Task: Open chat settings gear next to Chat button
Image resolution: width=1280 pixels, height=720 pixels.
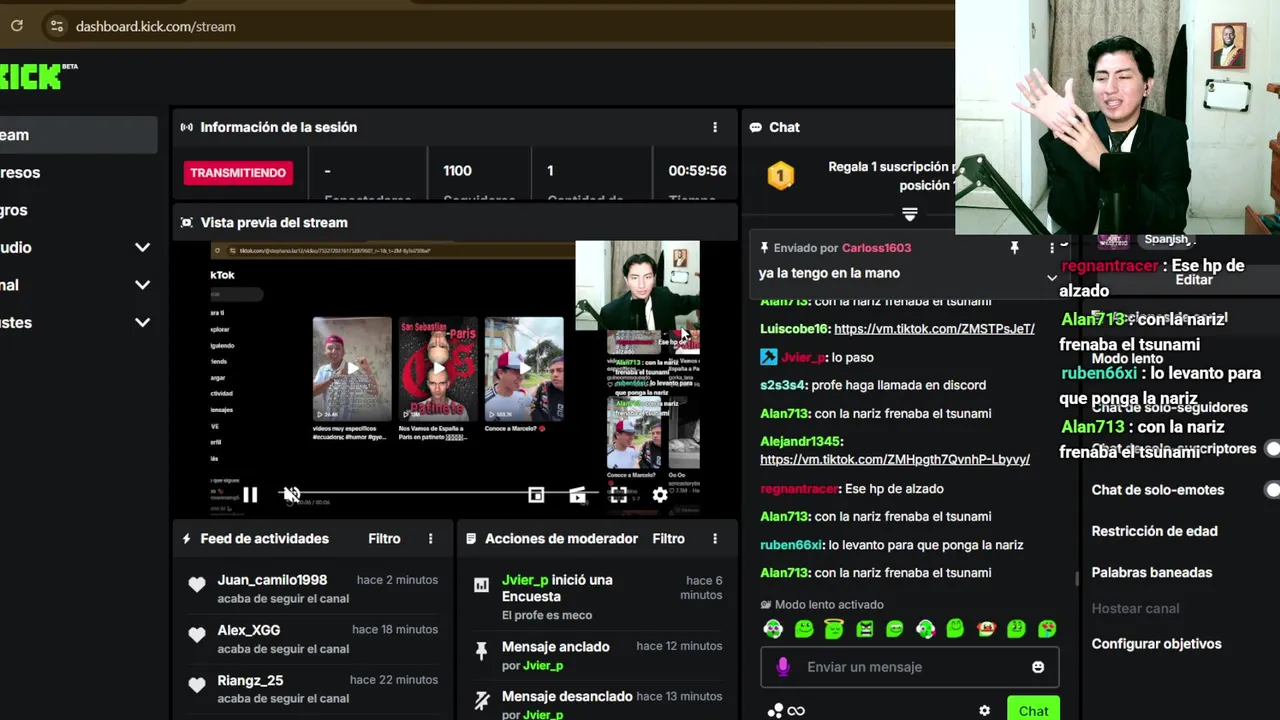Action: coord(984,711)
